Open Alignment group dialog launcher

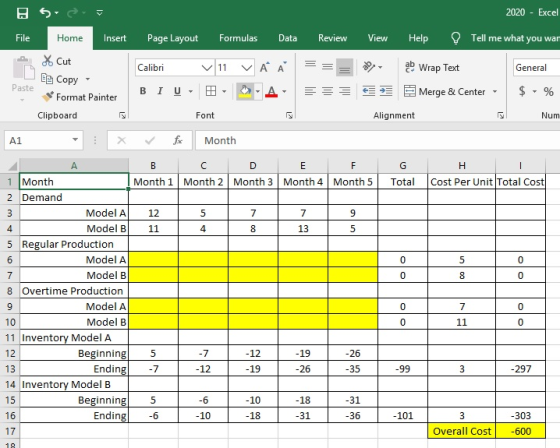[x=501, y=115]
